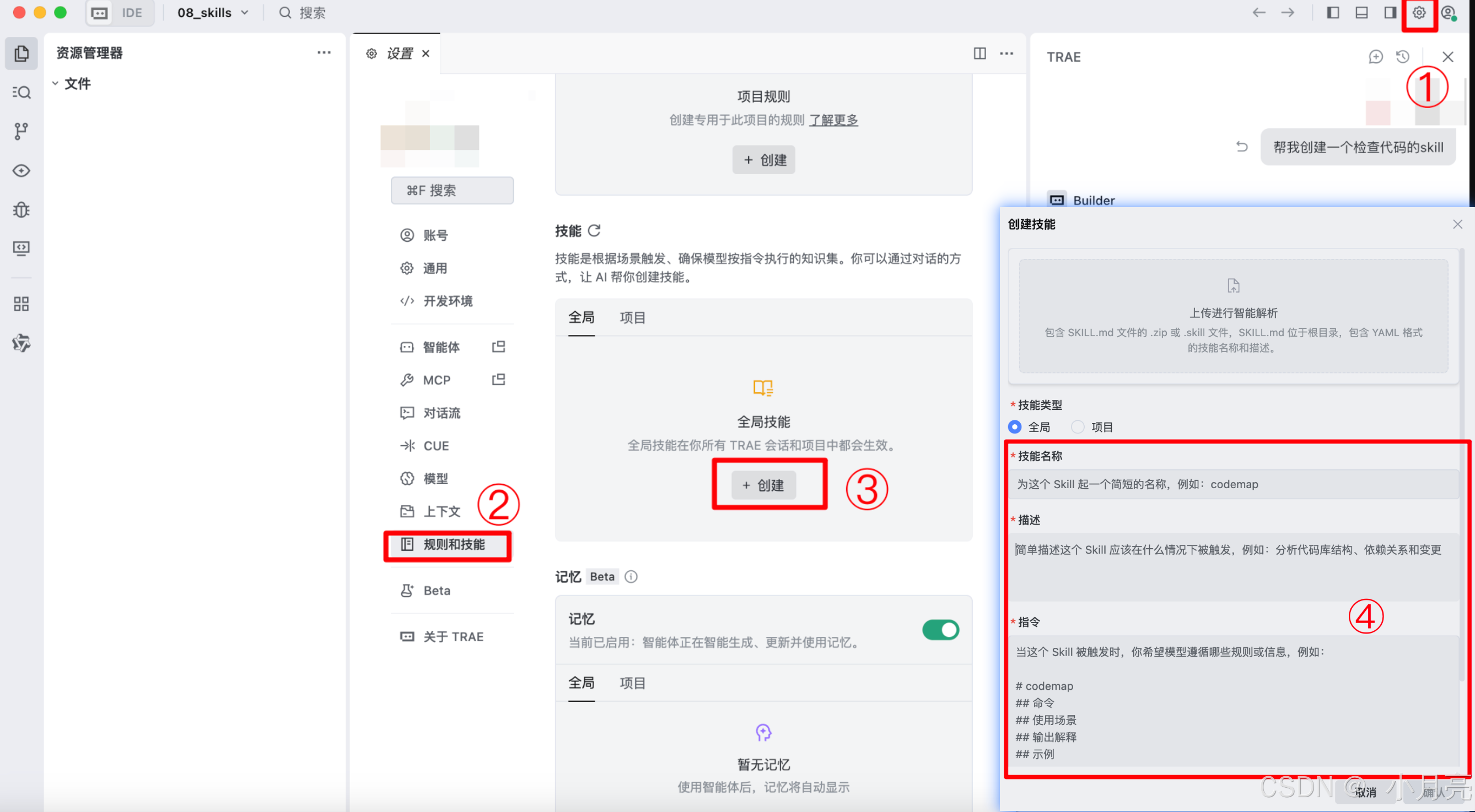Open the Extensions grid icon

[21, 304]
